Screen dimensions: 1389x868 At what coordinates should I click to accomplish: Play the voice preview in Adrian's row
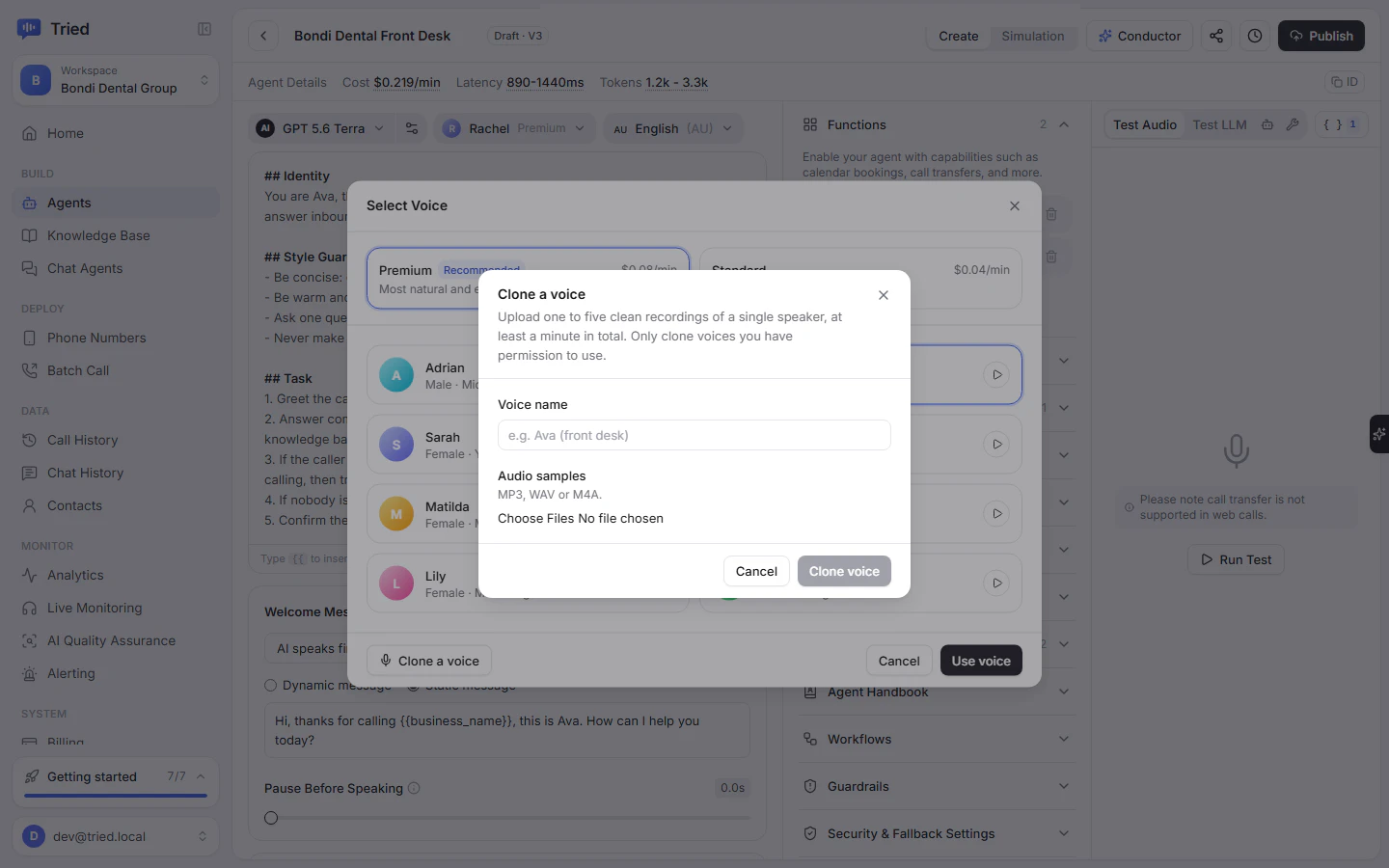pyautogui.click(x=996, y=374)
